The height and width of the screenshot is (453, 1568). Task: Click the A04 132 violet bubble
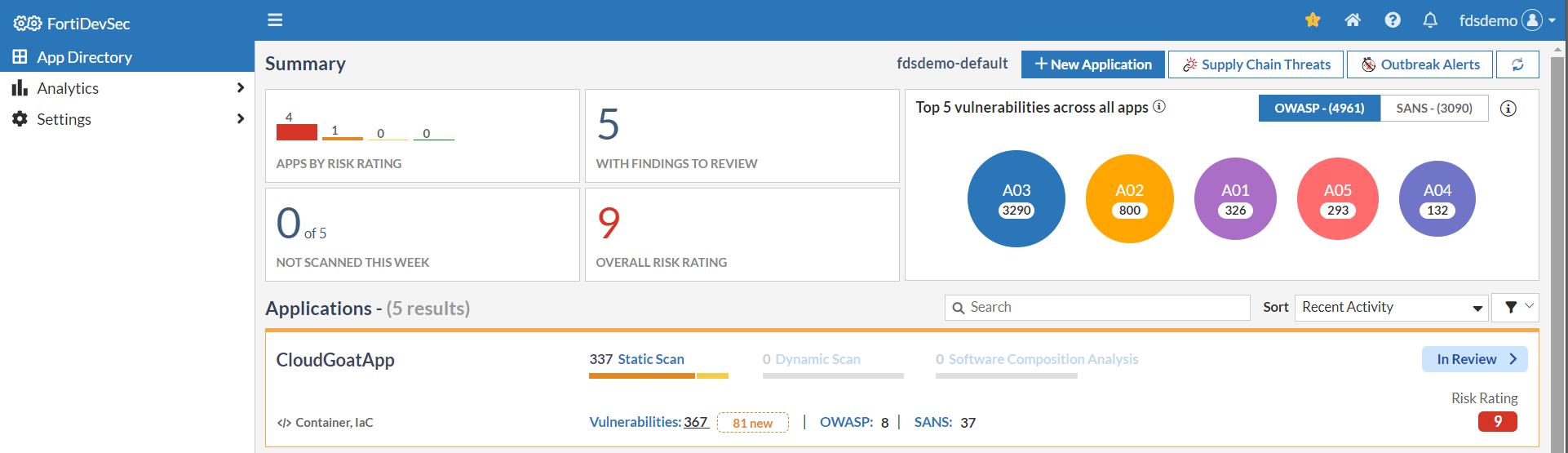1437,198
